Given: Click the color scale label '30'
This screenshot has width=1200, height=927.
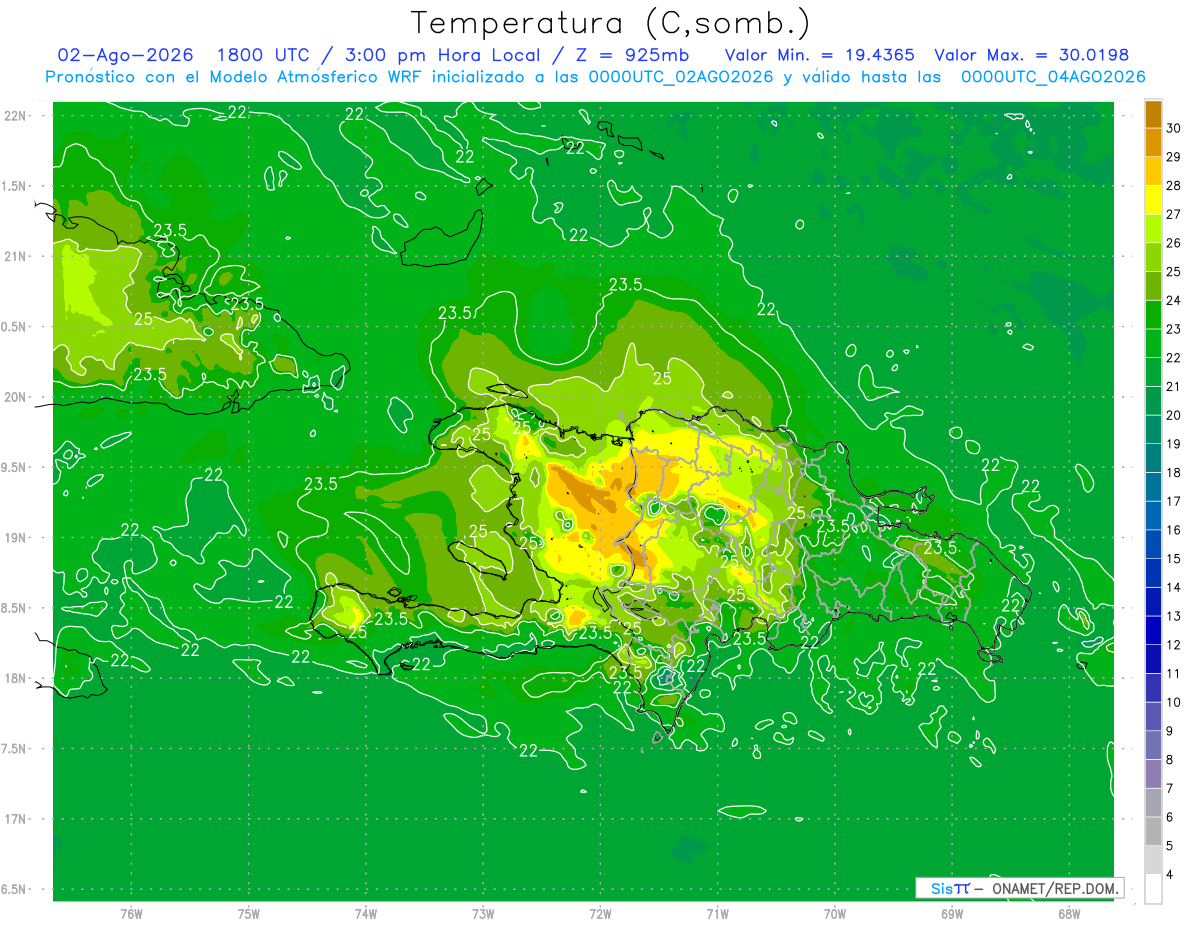Looking at the screenshot, I should tap(1174, 127).
